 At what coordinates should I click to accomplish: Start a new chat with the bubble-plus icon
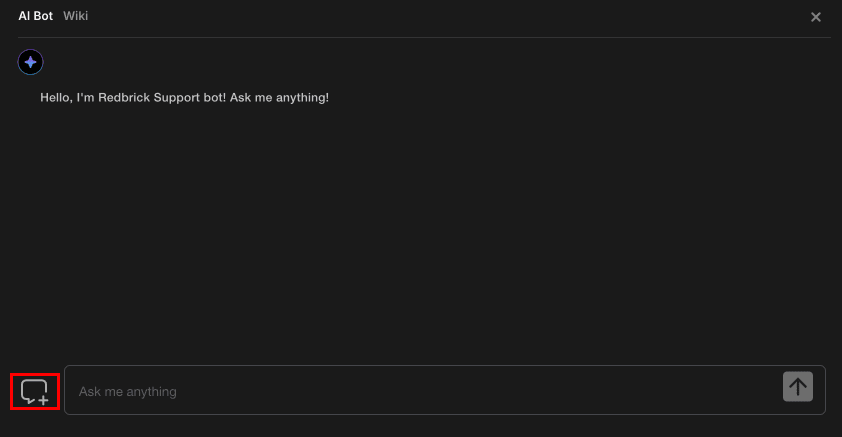point(35,391)
